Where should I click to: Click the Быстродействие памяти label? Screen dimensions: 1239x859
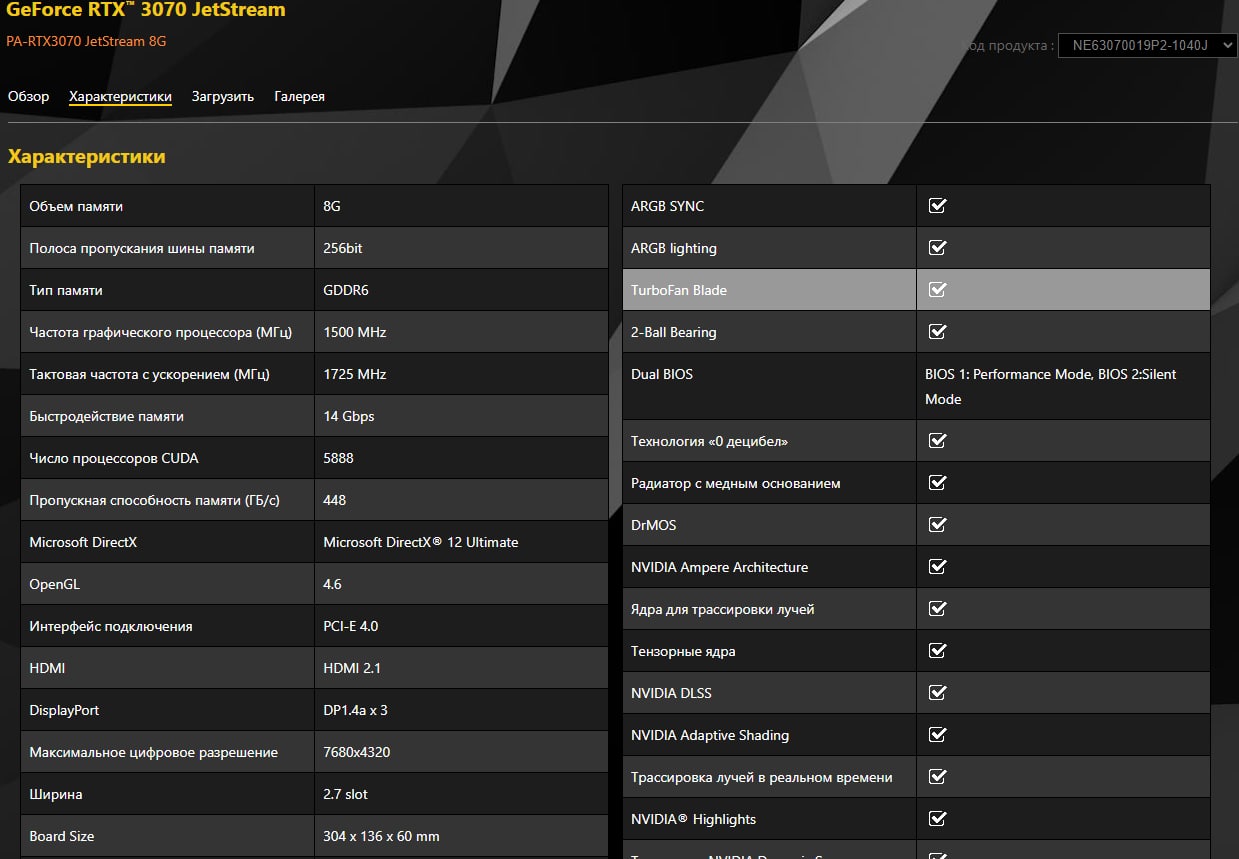click(107, 416)
